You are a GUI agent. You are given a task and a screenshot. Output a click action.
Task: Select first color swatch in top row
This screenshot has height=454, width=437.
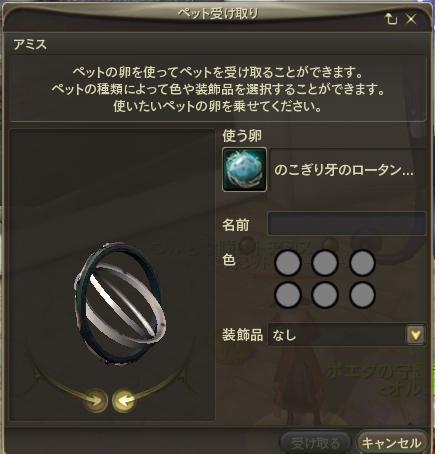tap(288, 263)
